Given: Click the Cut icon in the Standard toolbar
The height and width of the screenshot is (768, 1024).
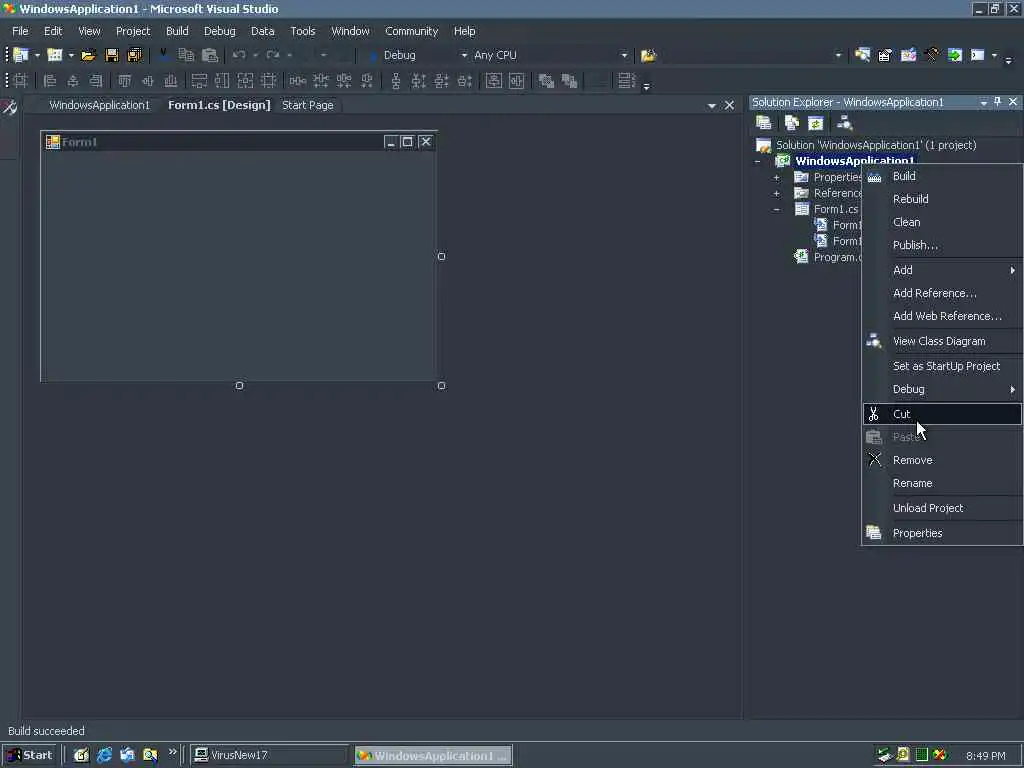Looking at the screenshot, I should click(163, 56).
